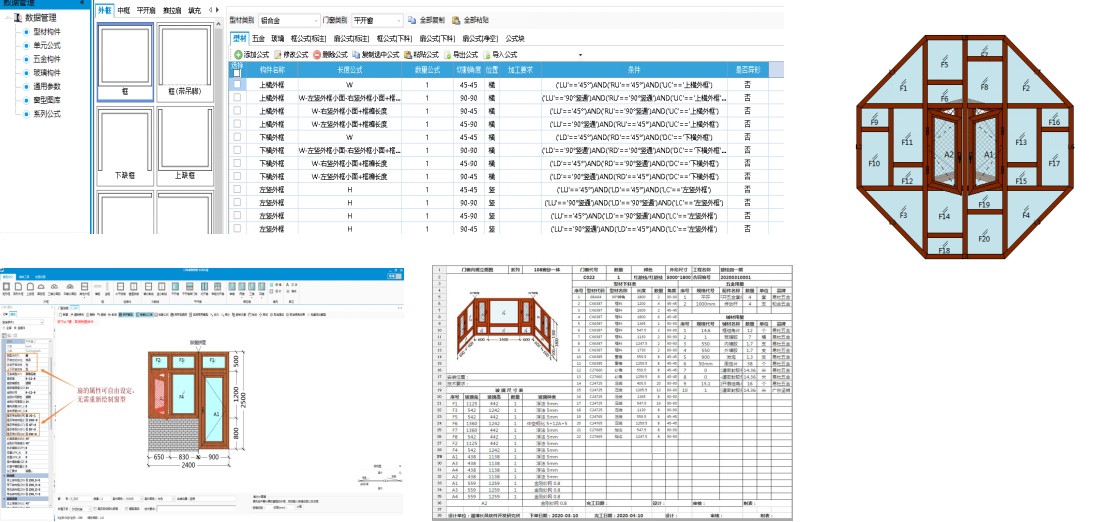Select 窗型图库 in the data tree

click(x=47, y=100)
